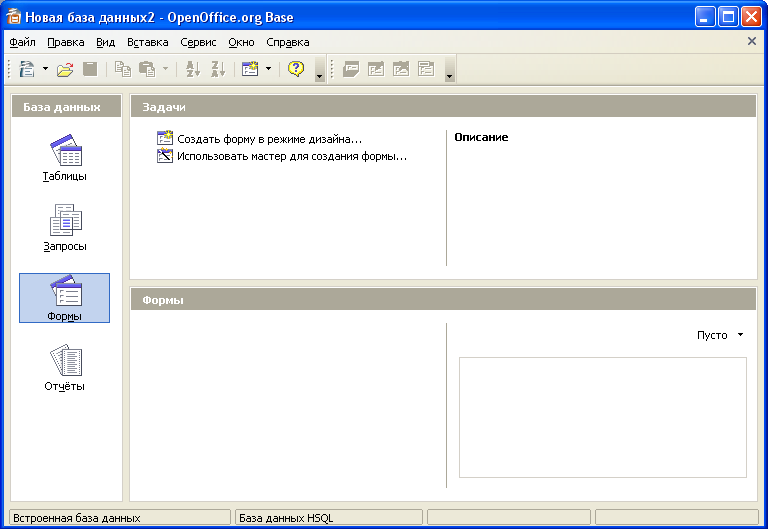The width and height of the screenshot is (768, 529).
Task: Click the Paste toolbar icon
Action: pos(147,69)
